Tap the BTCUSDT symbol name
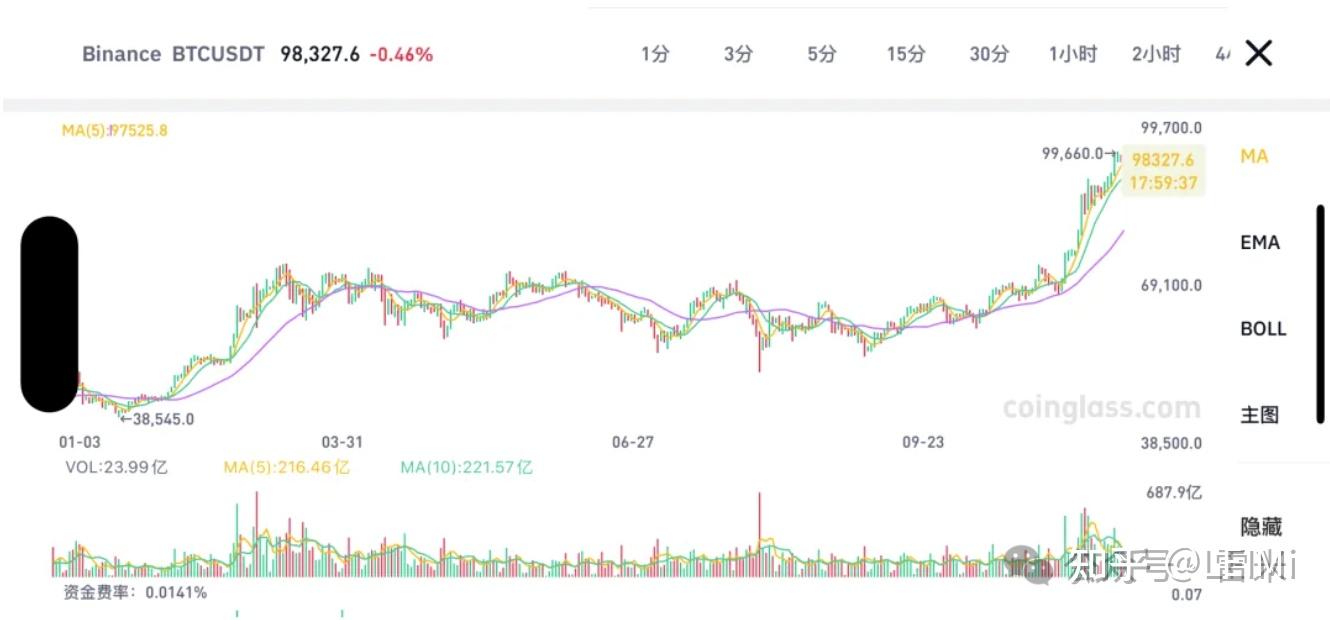1330x620 pixels. pyautogui.click(x=218, y=54)
